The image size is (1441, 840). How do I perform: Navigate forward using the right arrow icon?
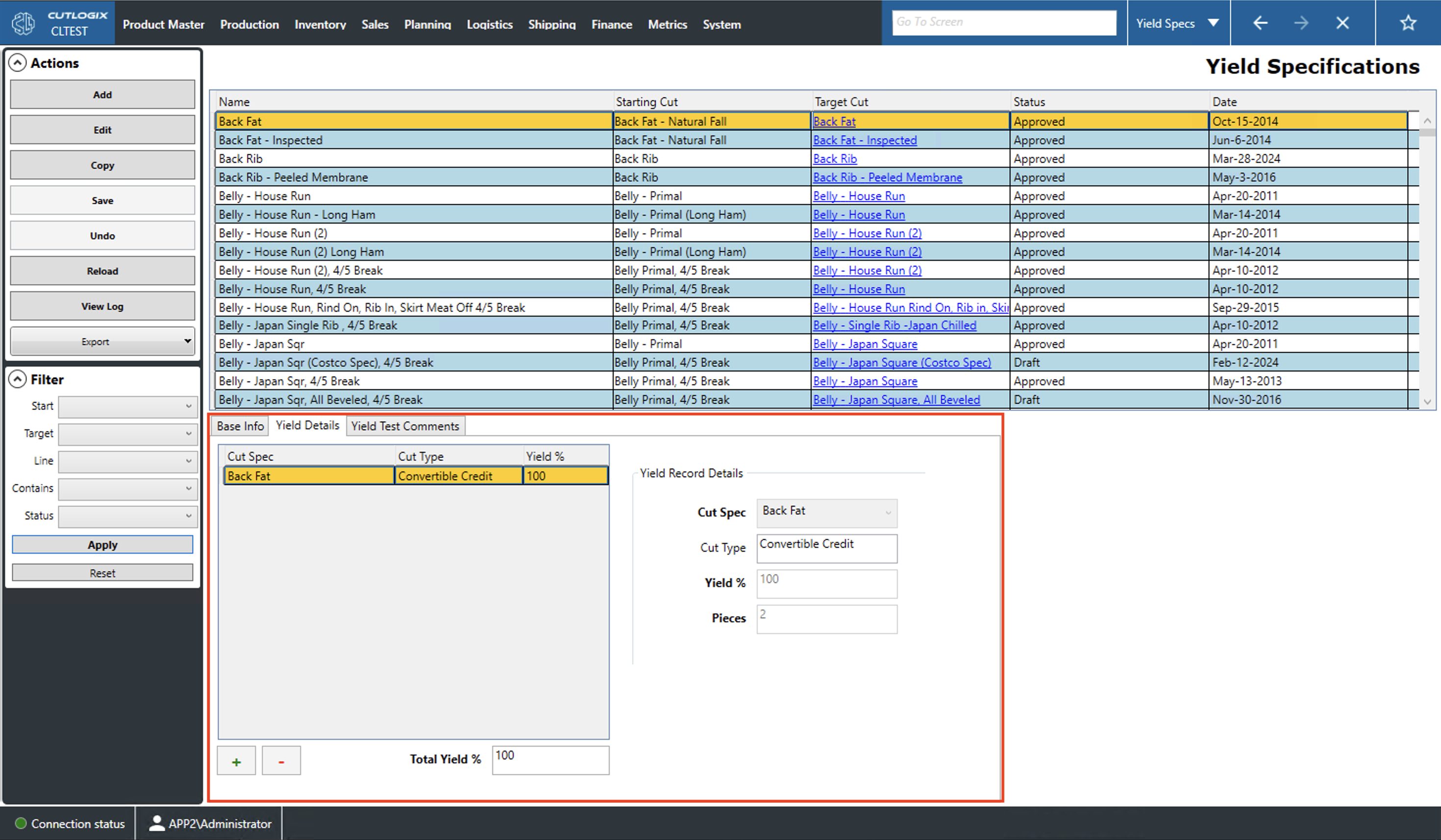pyautogui.click(x=1301, y=23)
